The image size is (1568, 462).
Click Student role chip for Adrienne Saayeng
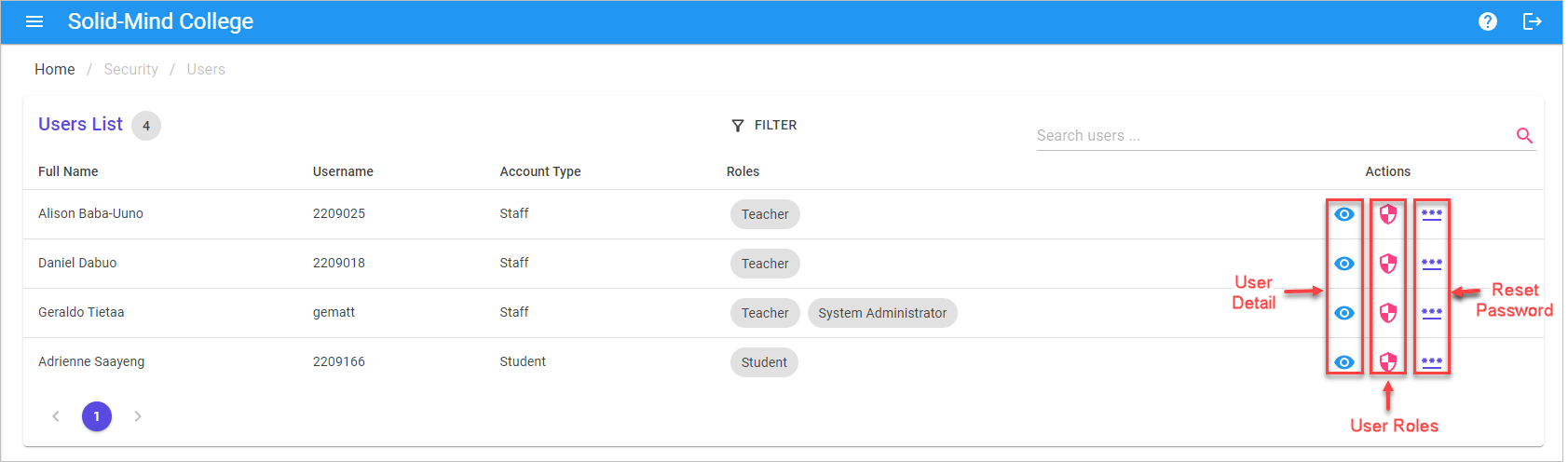pyautogui.click(x=764, y=362)
